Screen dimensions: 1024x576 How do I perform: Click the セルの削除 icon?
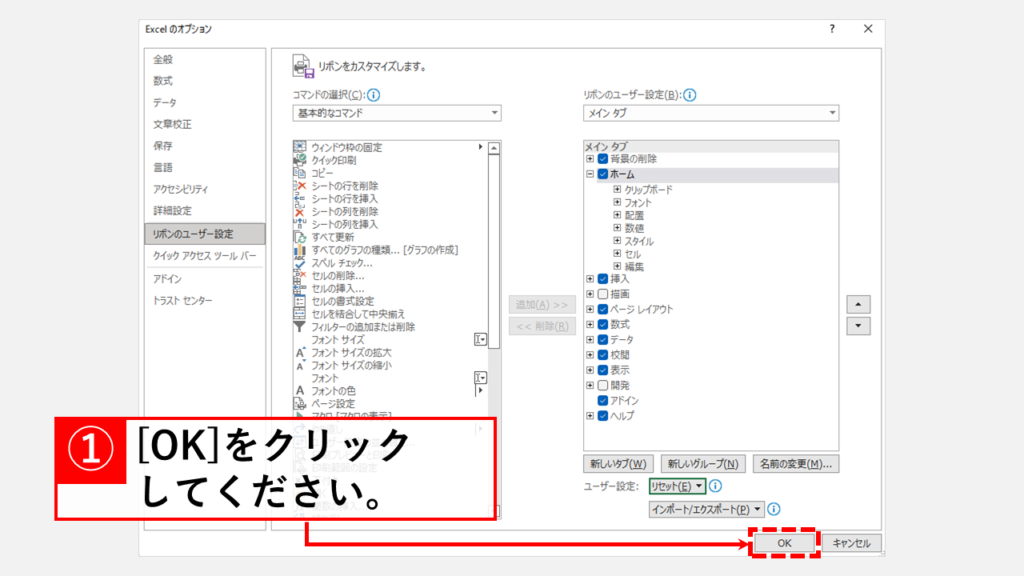point(300,276)
